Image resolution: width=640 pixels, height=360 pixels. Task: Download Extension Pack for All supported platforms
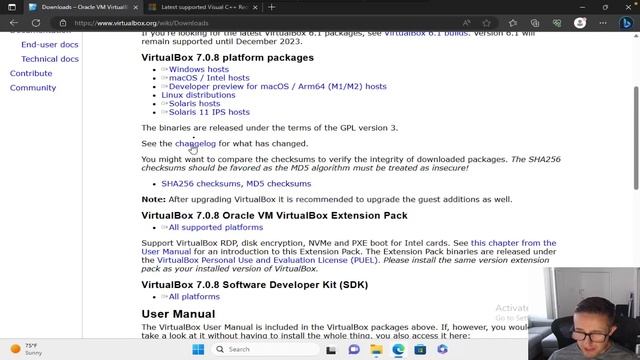click(216, 227)
